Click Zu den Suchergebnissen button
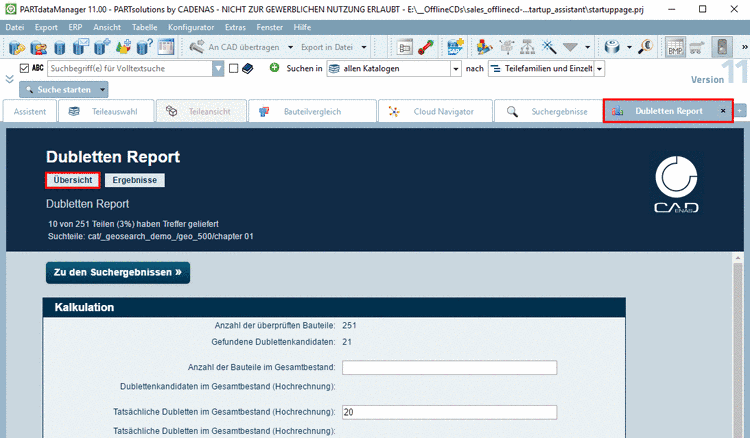The width and height of the screenshot is (750, 438). (x=118, y=272)
